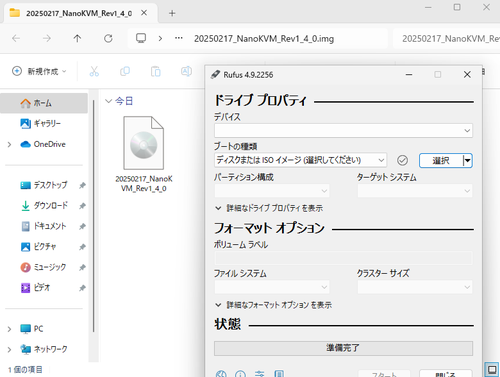
Task: Click the PC monitor icon in address bar
Action: click(141, 38)
